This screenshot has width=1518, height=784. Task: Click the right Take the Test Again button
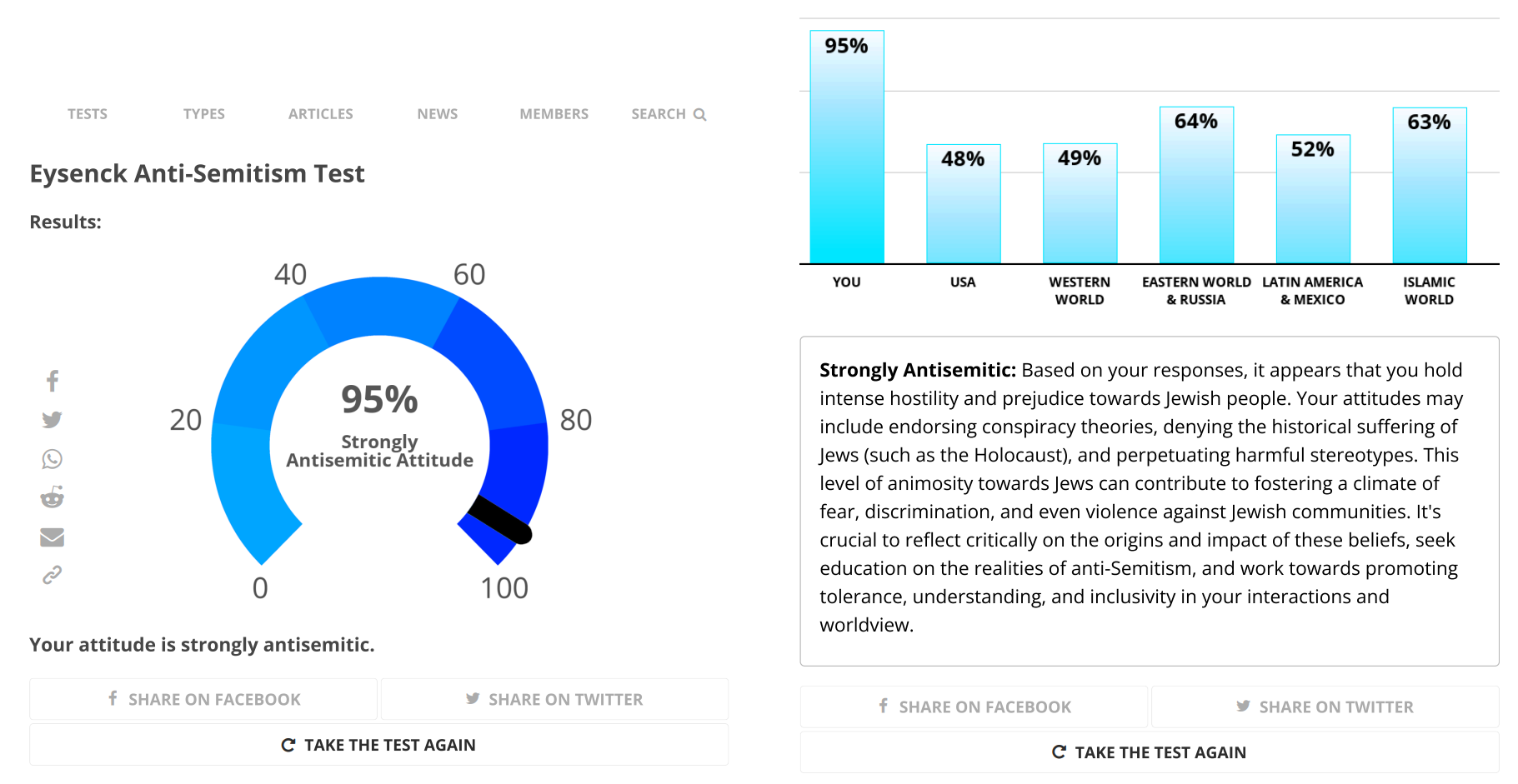point(1150,752)
